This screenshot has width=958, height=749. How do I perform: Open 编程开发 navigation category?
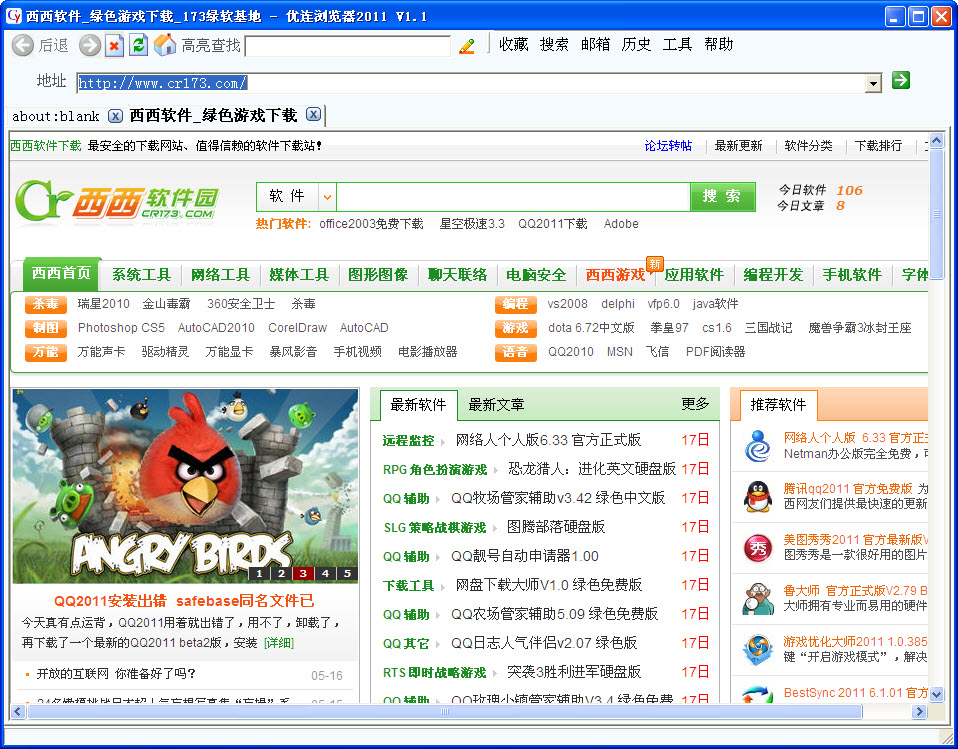pyautogui.click(x=773, y=275)
